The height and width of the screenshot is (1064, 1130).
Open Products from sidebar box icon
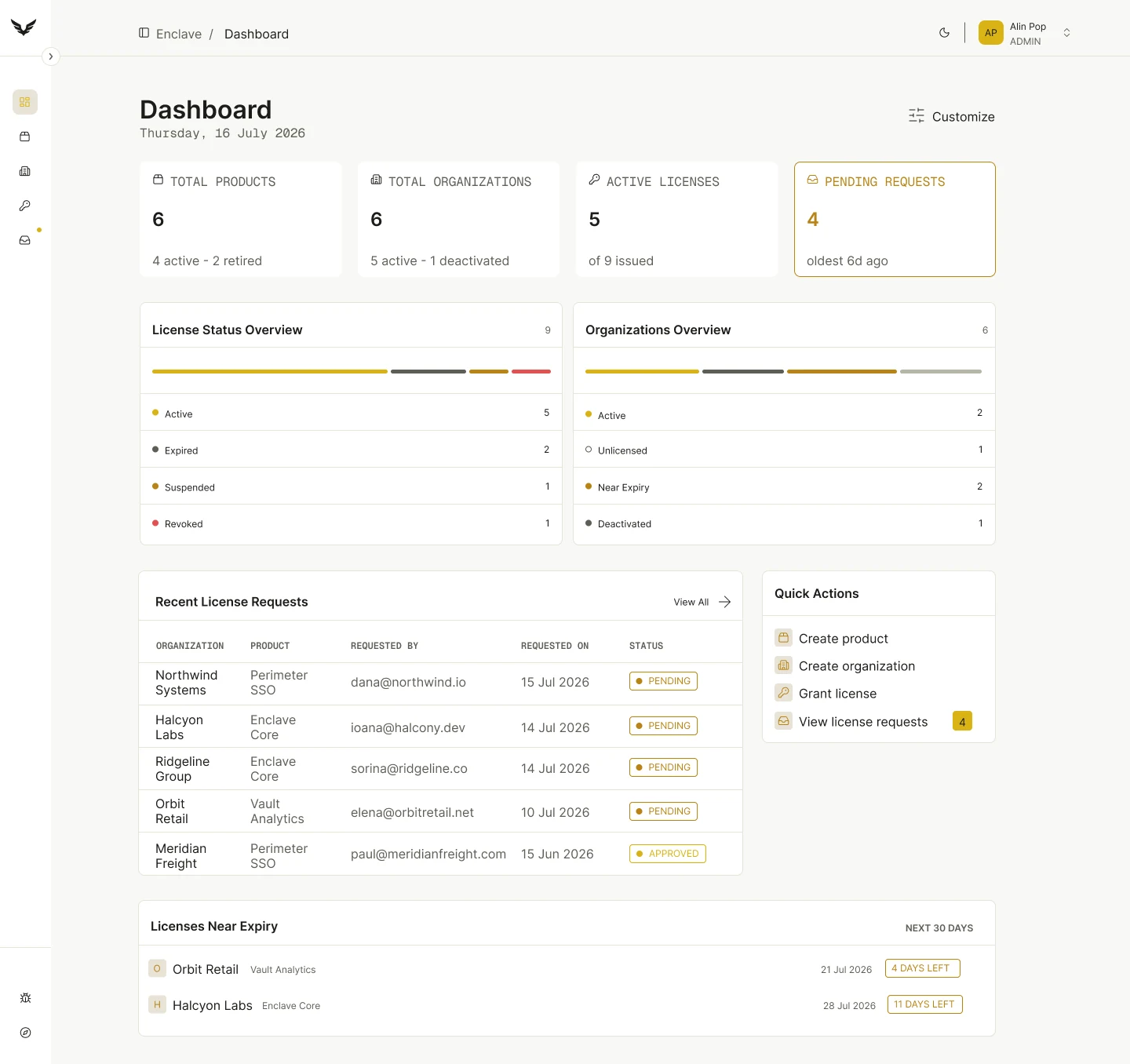coord(25,137)
